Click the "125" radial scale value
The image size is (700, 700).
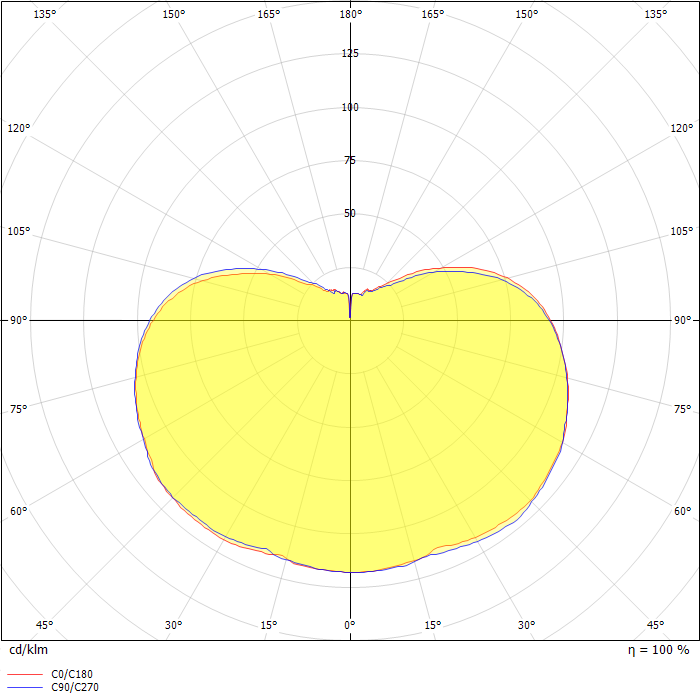click(350, 54)
